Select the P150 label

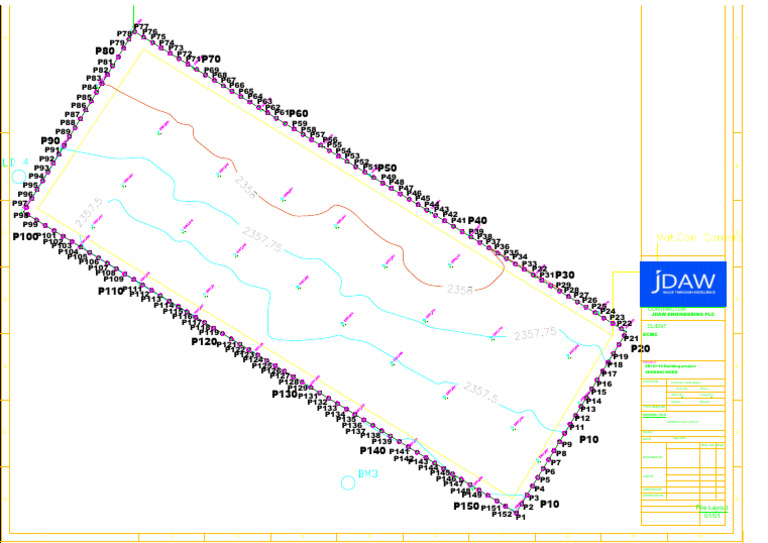point(466,506)
